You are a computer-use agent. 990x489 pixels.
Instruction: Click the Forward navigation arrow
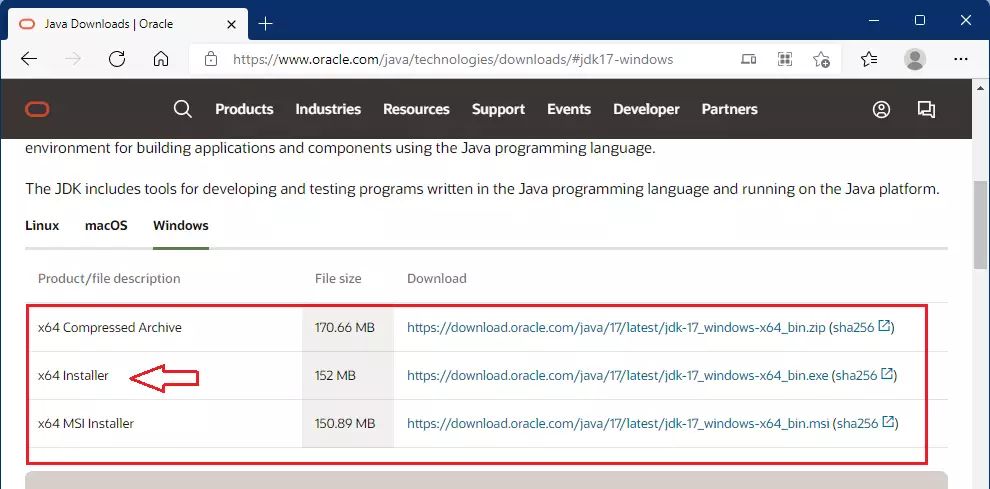point(73,59)
